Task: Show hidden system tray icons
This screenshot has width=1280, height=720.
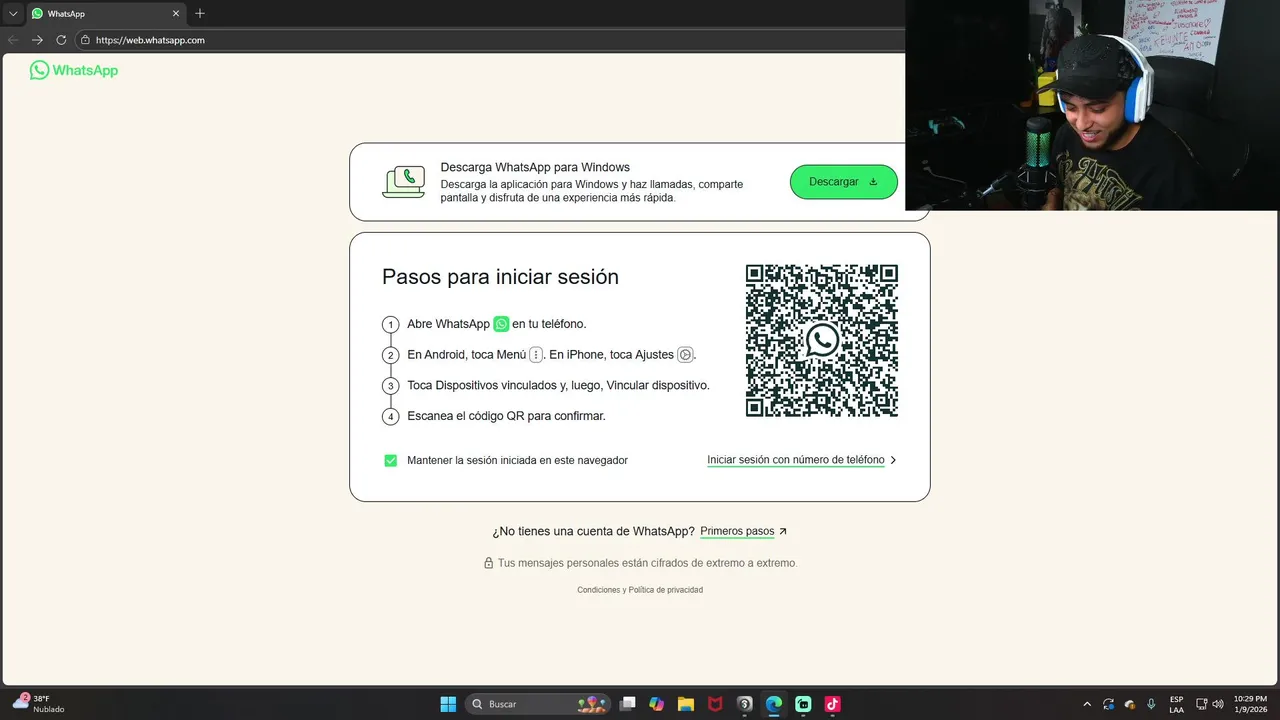Action: (1087, 704)
